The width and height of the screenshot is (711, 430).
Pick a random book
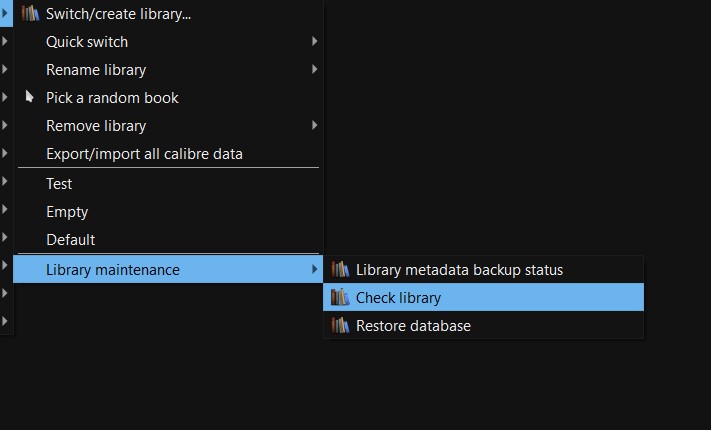[112, 98]
